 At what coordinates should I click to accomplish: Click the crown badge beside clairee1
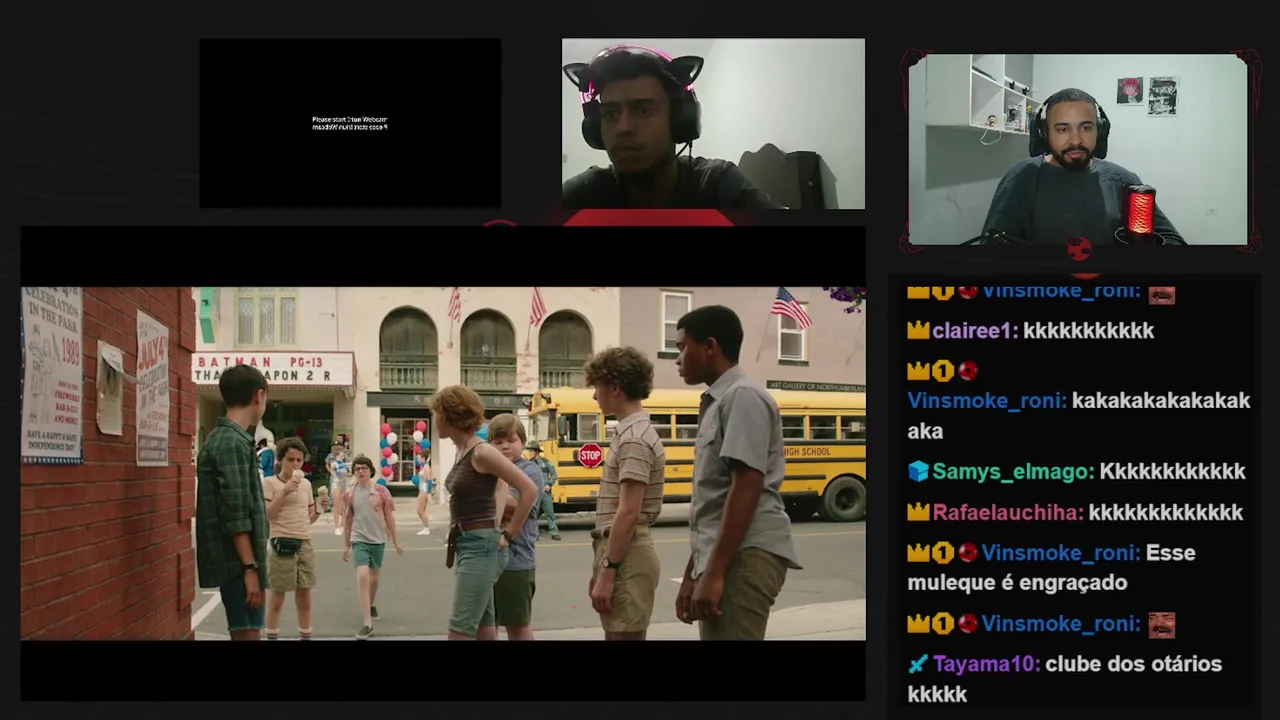point(919,330)
